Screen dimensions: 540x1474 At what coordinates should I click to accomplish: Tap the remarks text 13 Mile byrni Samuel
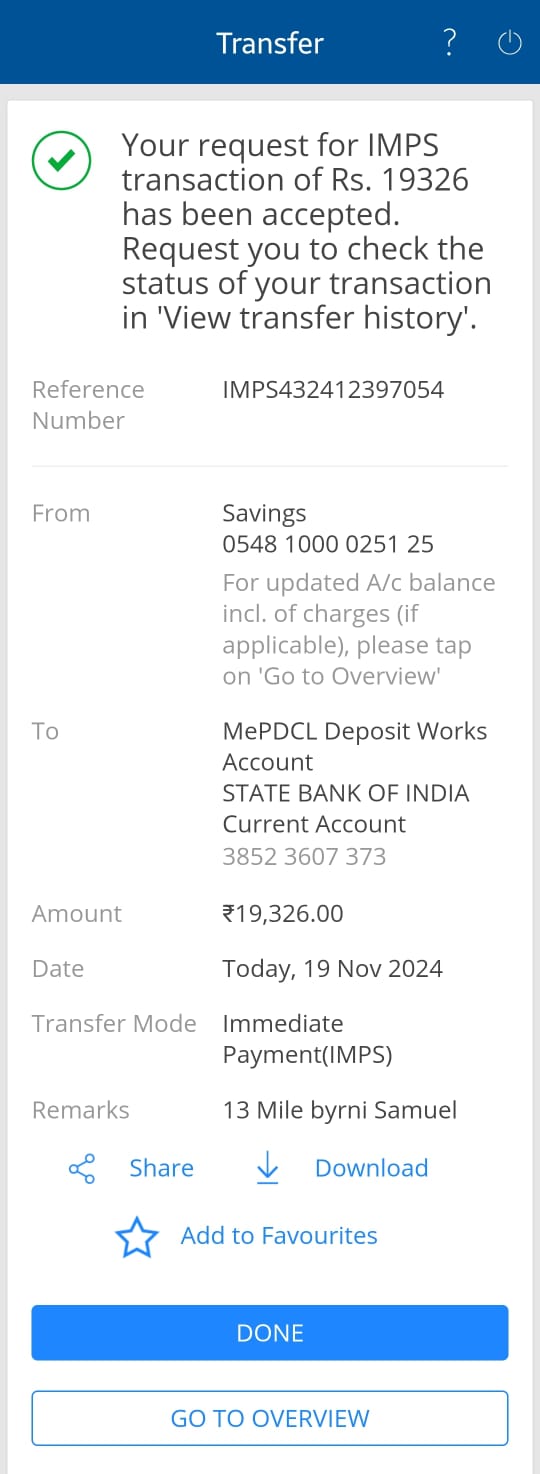tap(340, 1110)
